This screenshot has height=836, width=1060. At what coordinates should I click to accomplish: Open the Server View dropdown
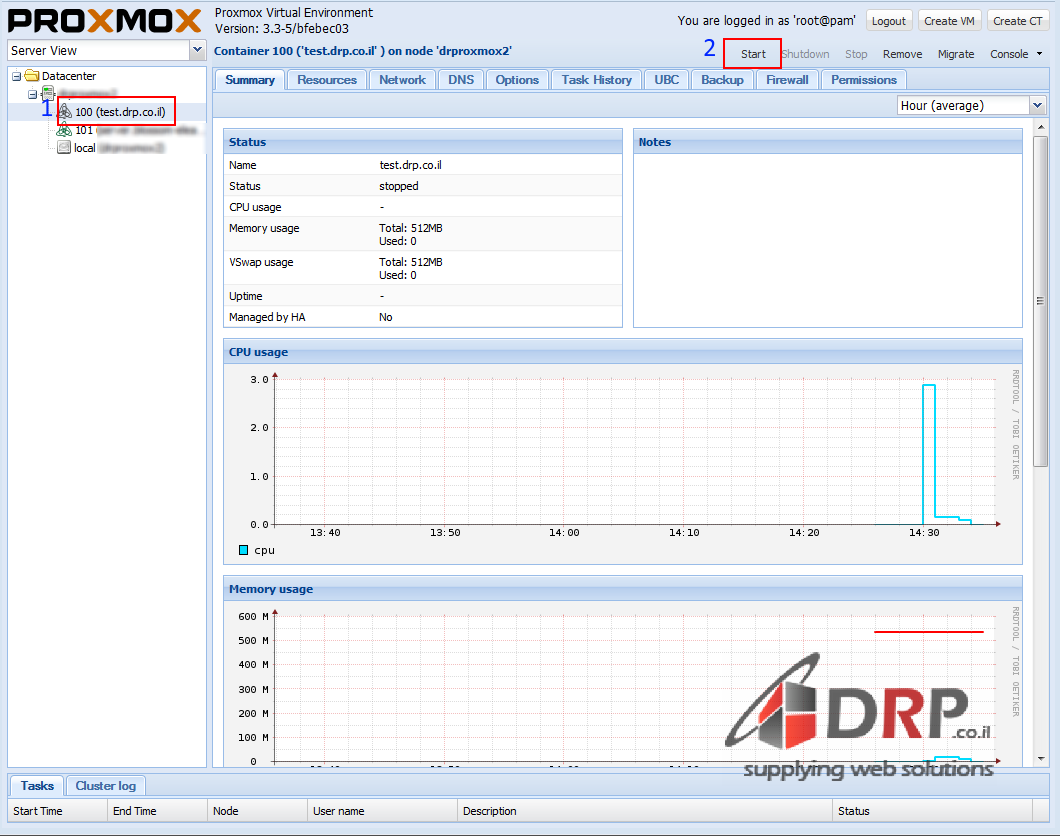pos(196,51)
